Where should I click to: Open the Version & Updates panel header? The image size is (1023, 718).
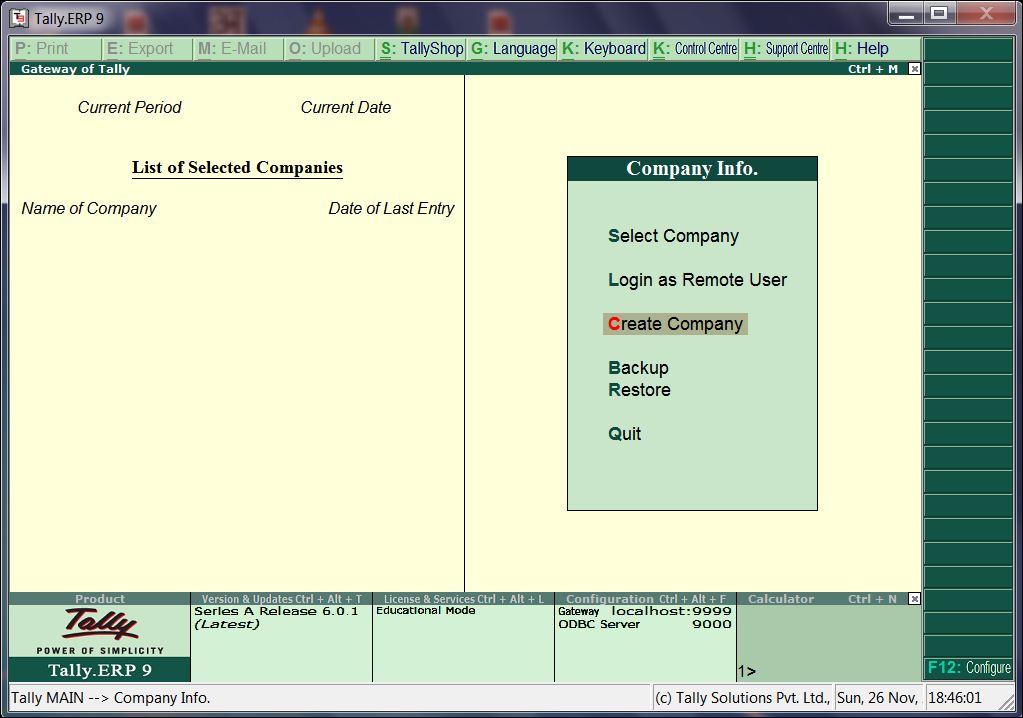281,599
